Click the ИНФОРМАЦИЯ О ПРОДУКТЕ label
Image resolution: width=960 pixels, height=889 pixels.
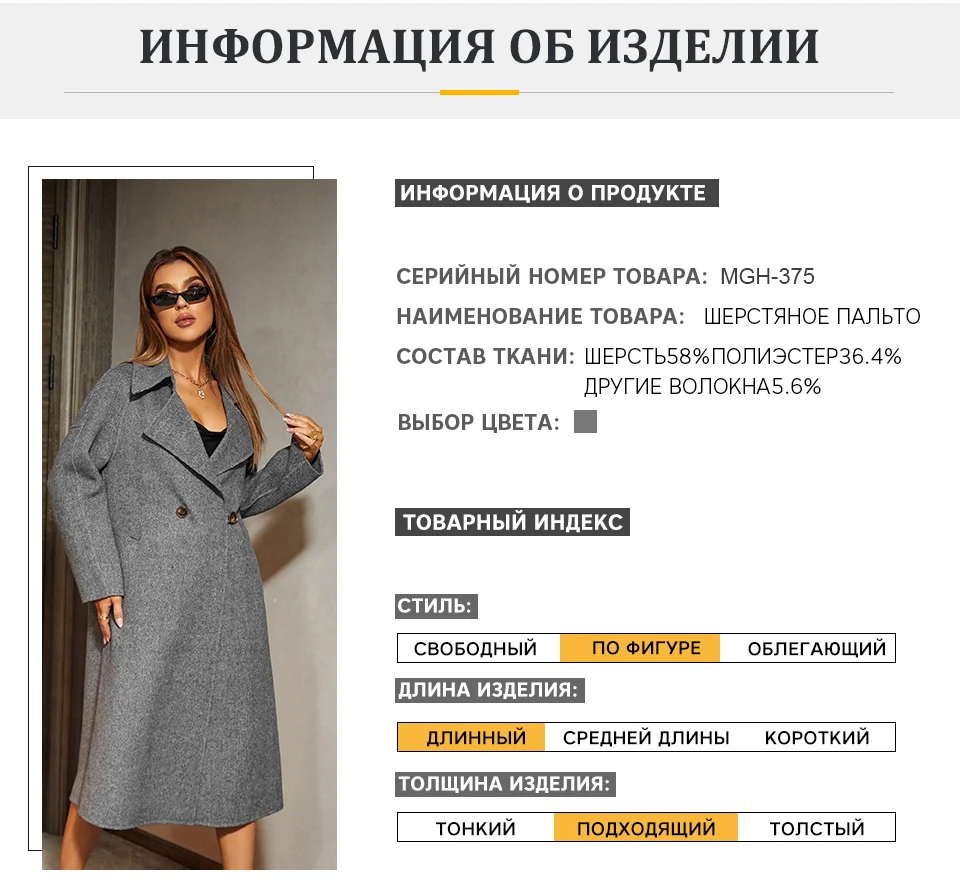tap(557, 193)
